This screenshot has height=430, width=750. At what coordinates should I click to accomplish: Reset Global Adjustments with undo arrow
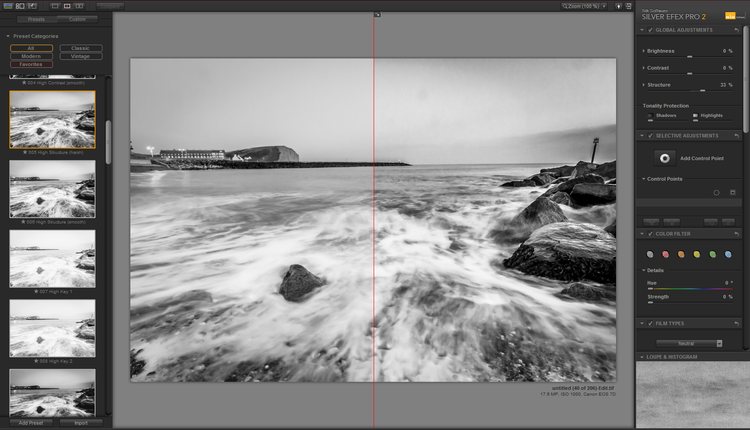pyautogui.click(x=737, y=30)
